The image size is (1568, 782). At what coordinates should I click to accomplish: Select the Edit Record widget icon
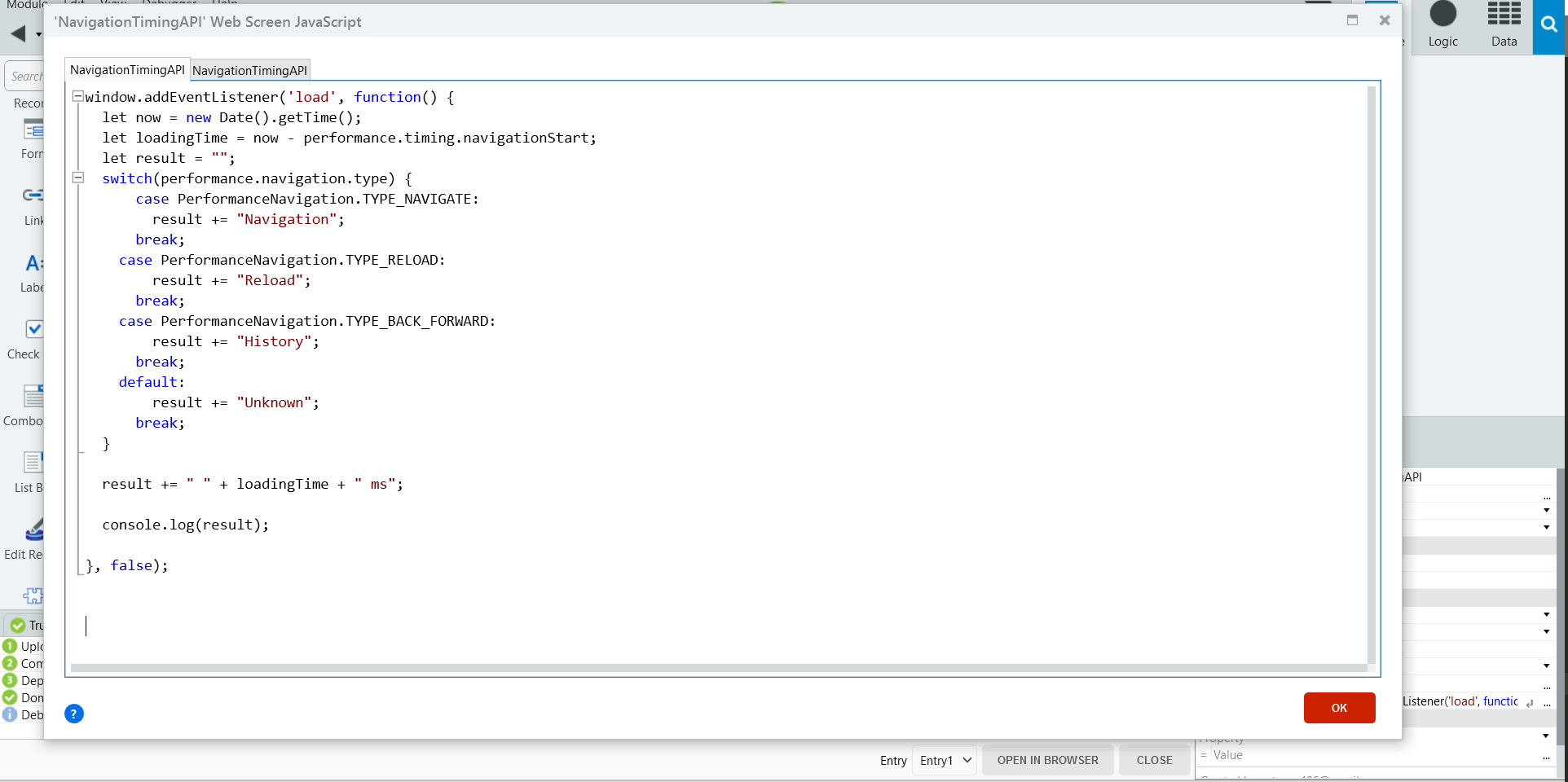pyautogui.click(x=34, y=529)
